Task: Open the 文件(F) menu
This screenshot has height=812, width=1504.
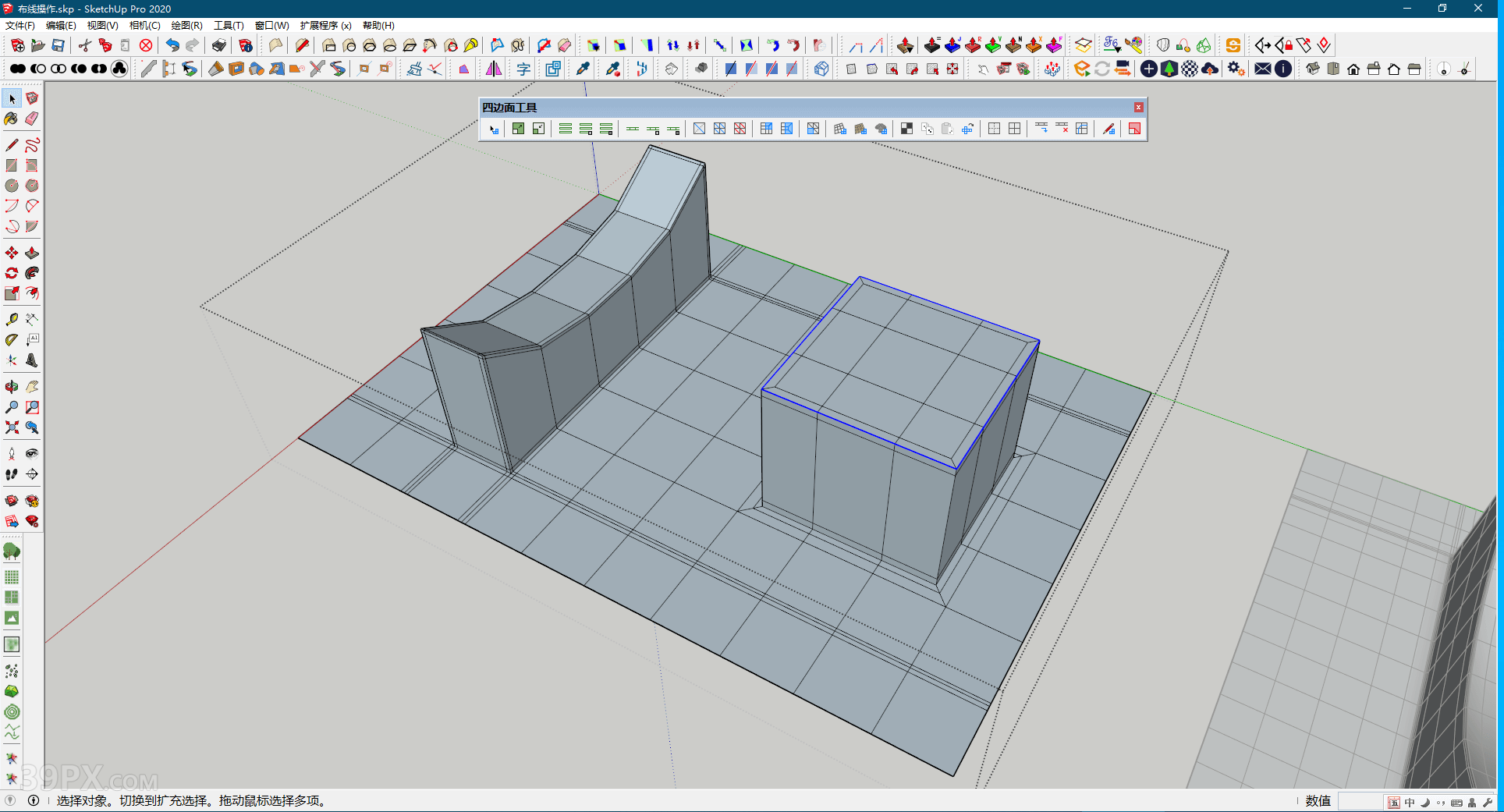Action: pos(21,25)
